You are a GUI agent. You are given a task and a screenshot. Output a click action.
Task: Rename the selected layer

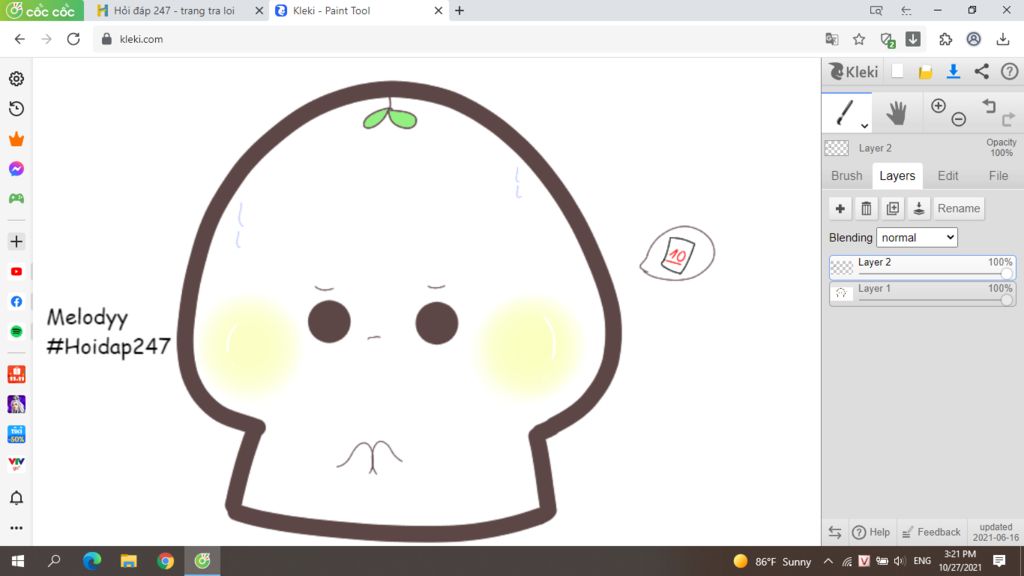[959, 208]
